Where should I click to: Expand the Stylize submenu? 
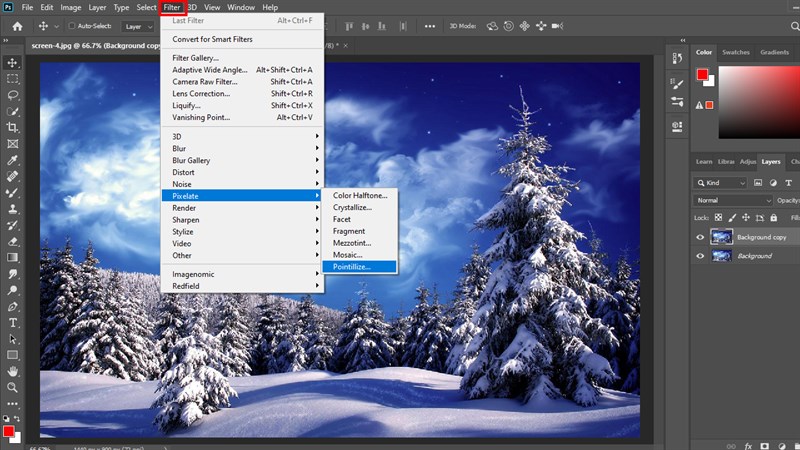click(x=242, y=232)
